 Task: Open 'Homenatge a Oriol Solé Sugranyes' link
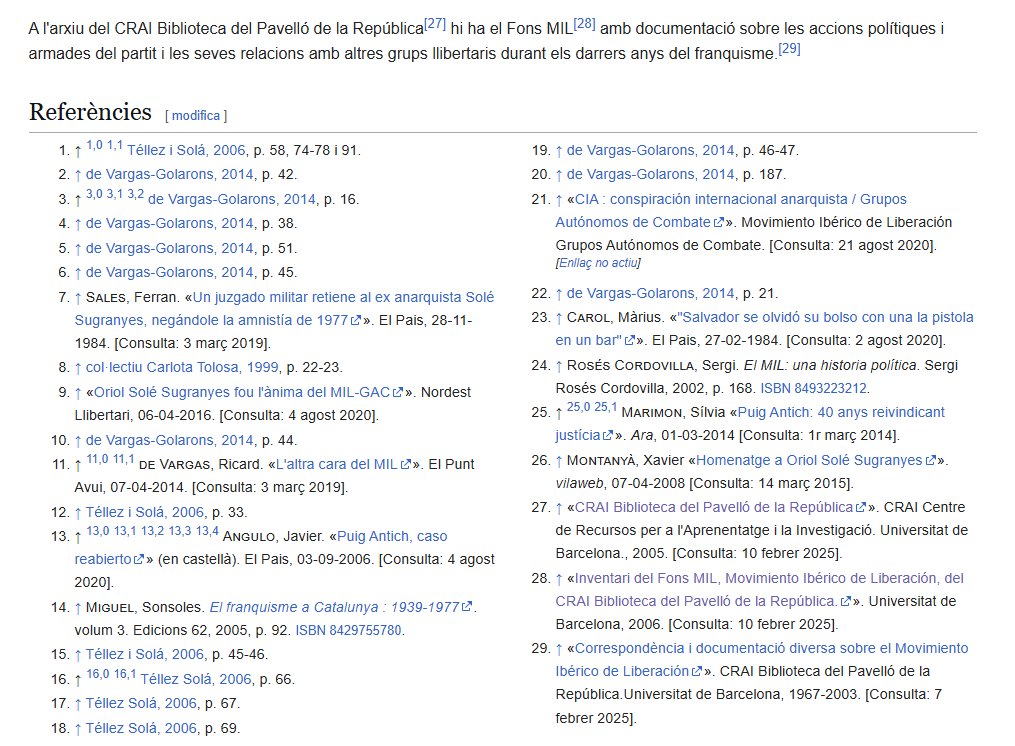[x=809, y=461]
